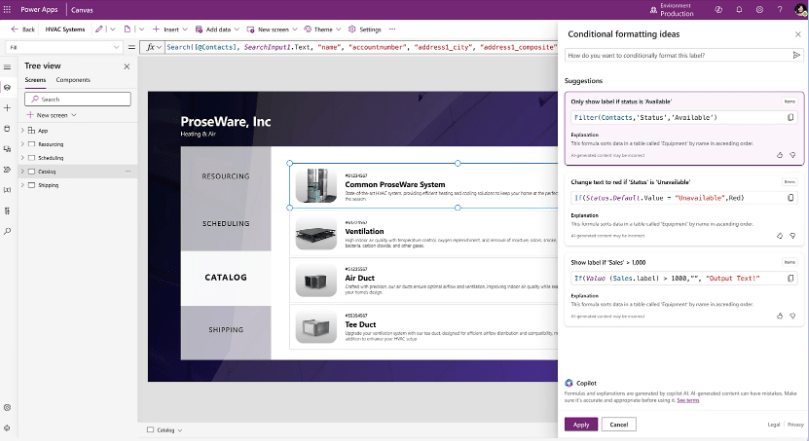Open the Variables icon in left rail
809x441 pixels.
click(7, 190)
